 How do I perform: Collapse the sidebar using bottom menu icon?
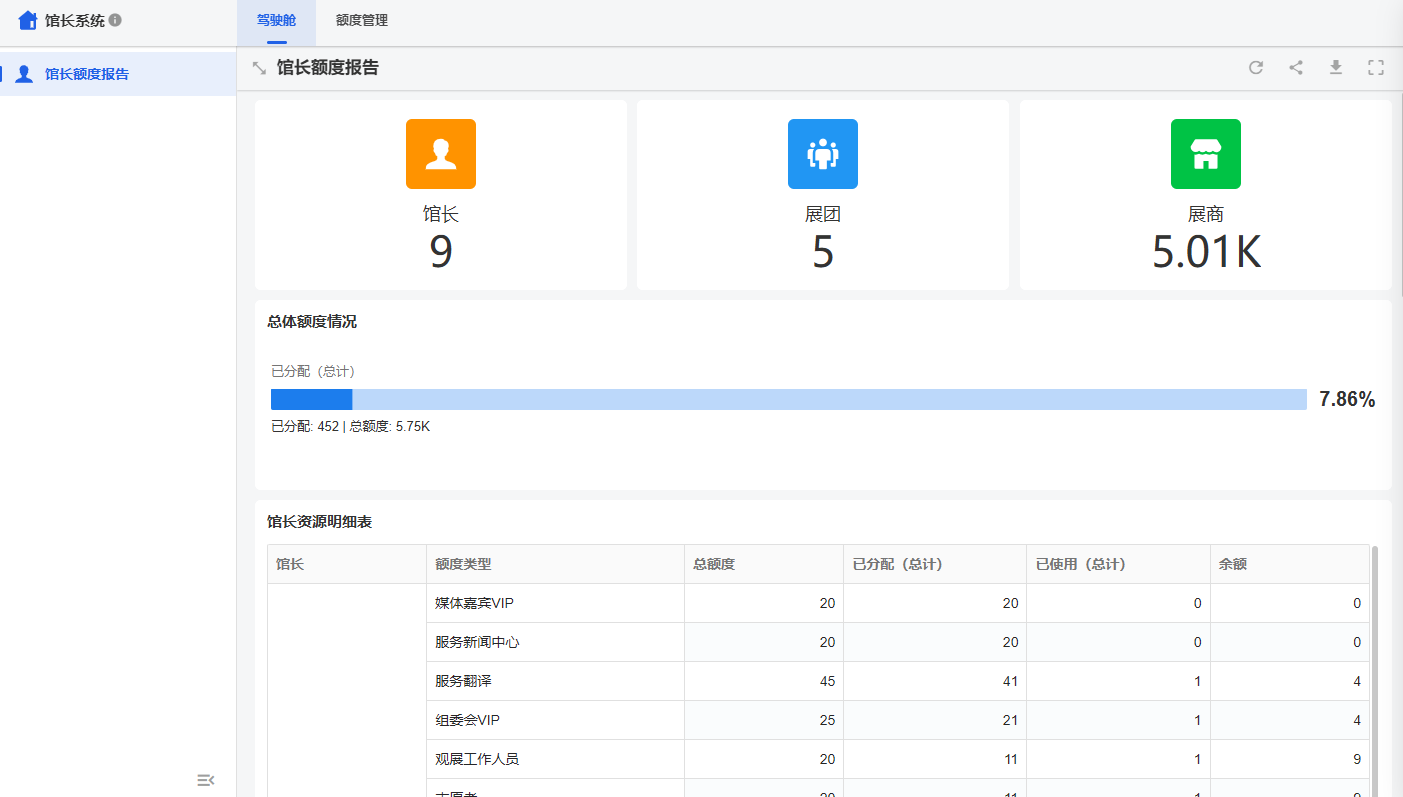206,780
